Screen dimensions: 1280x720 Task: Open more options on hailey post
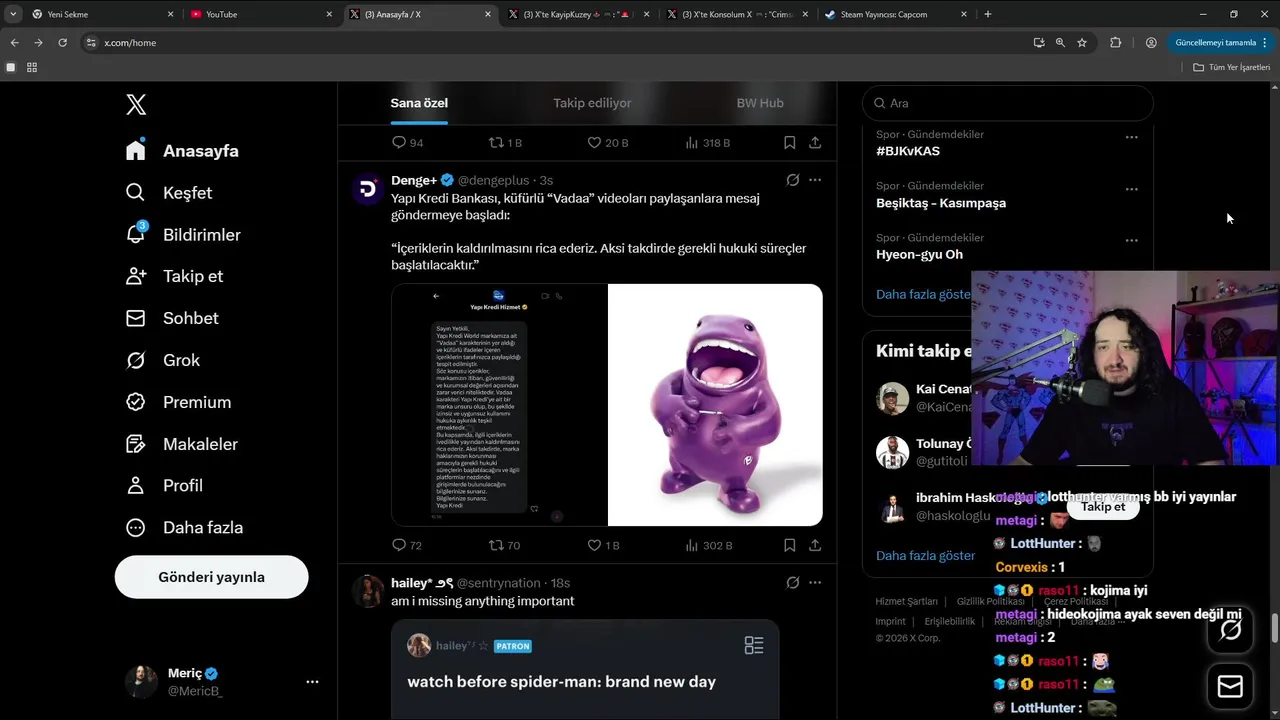click(815, 583)
